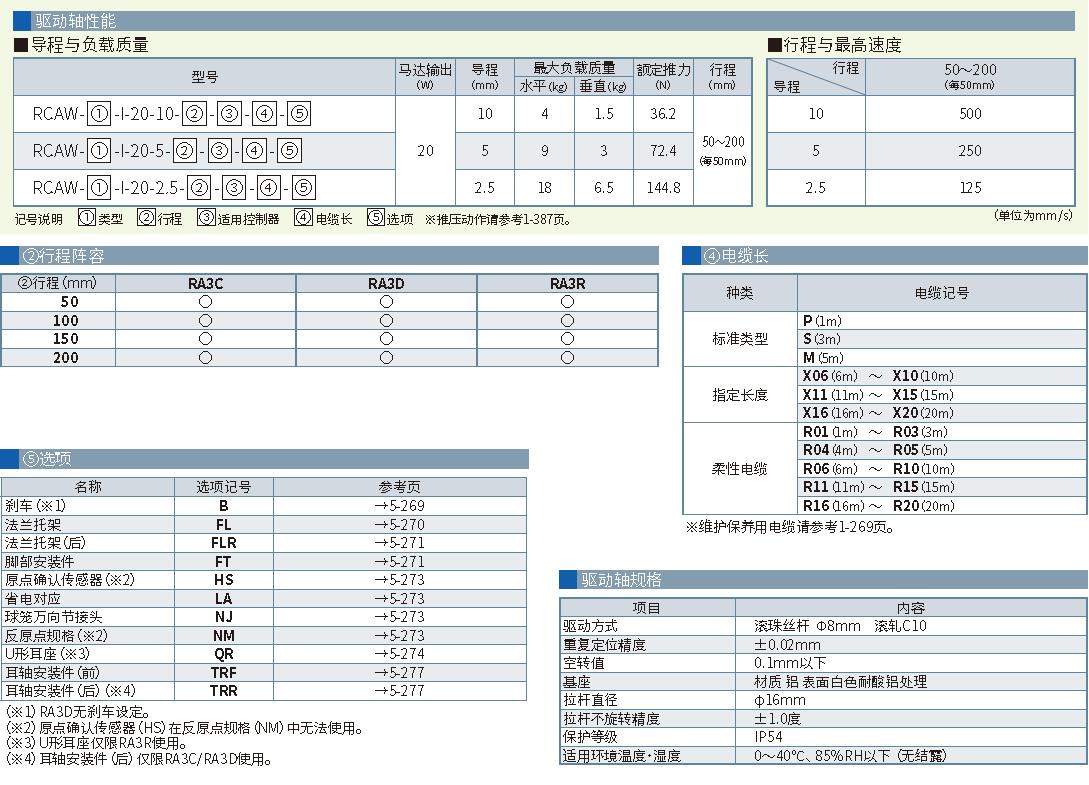
Task: Select the RA3D column header
Action: [x=386, y=283]
